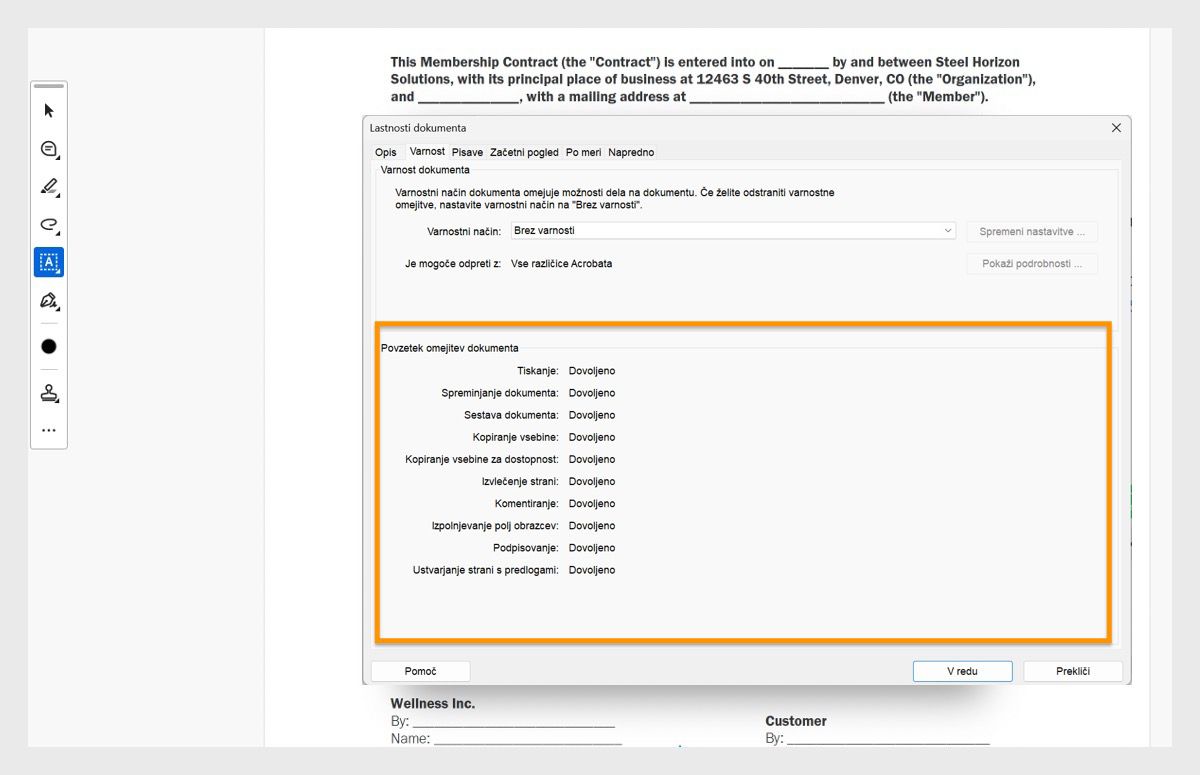Click the Kopiranje vsebine label

pos(516,437)
